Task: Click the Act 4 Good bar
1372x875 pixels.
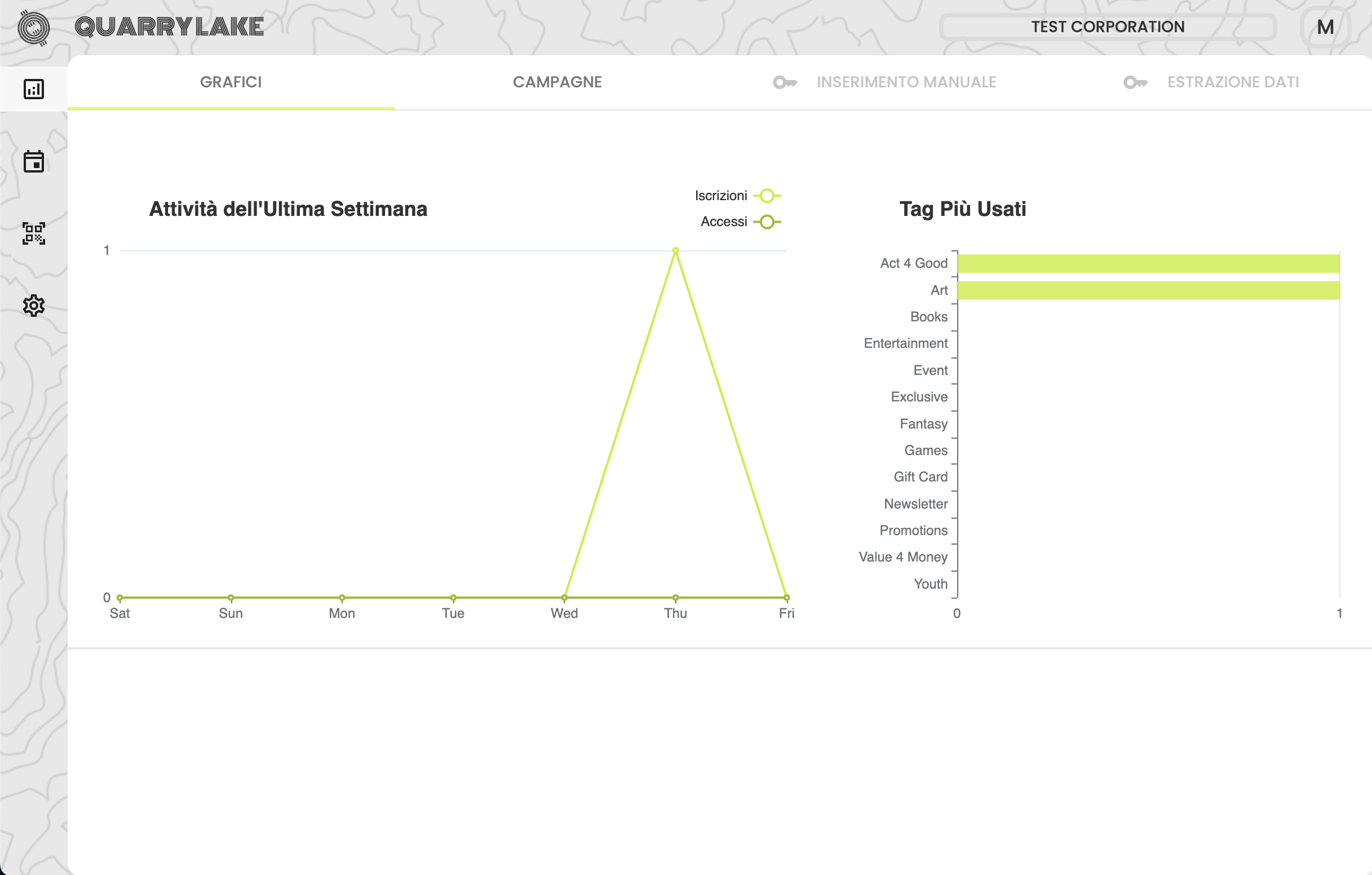Action: [x=1148, y=264]
